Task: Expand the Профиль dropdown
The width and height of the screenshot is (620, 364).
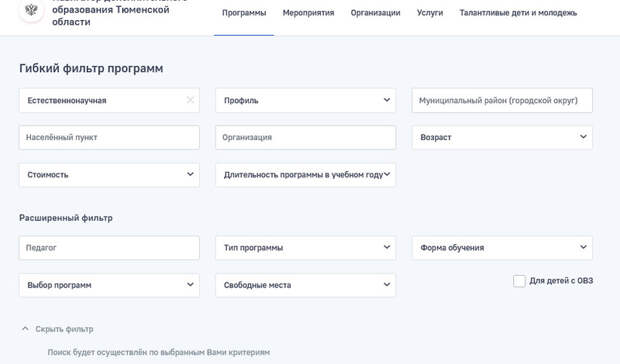Action: coord(305,100)
